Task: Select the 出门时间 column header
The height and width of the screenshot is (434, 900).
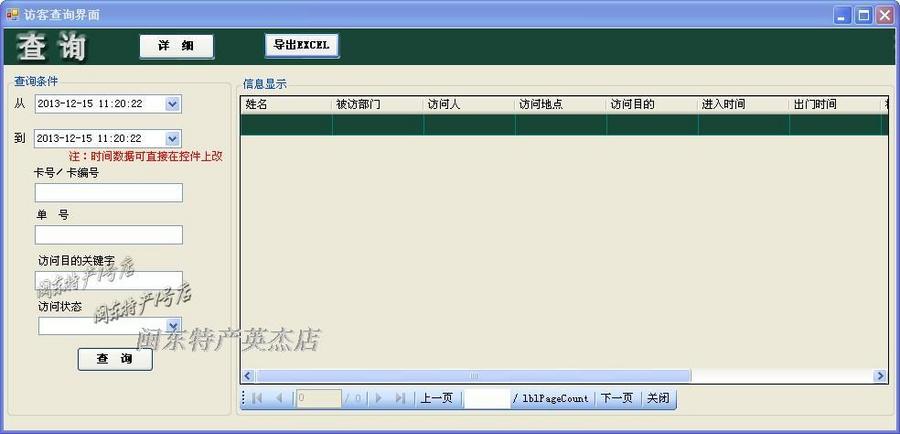Action: click(x=835, y=104)
